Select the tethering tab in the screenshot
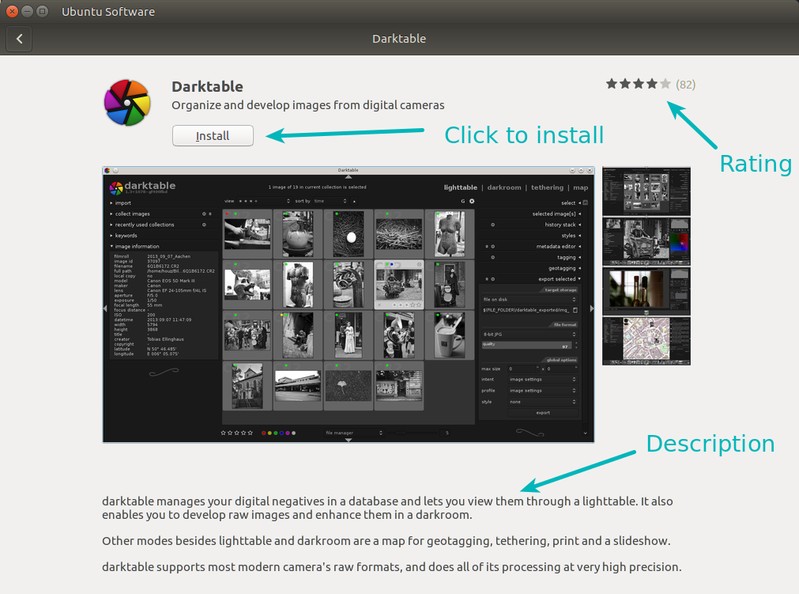Viewport: 799px width, 594px height. (x=547, y=187)
